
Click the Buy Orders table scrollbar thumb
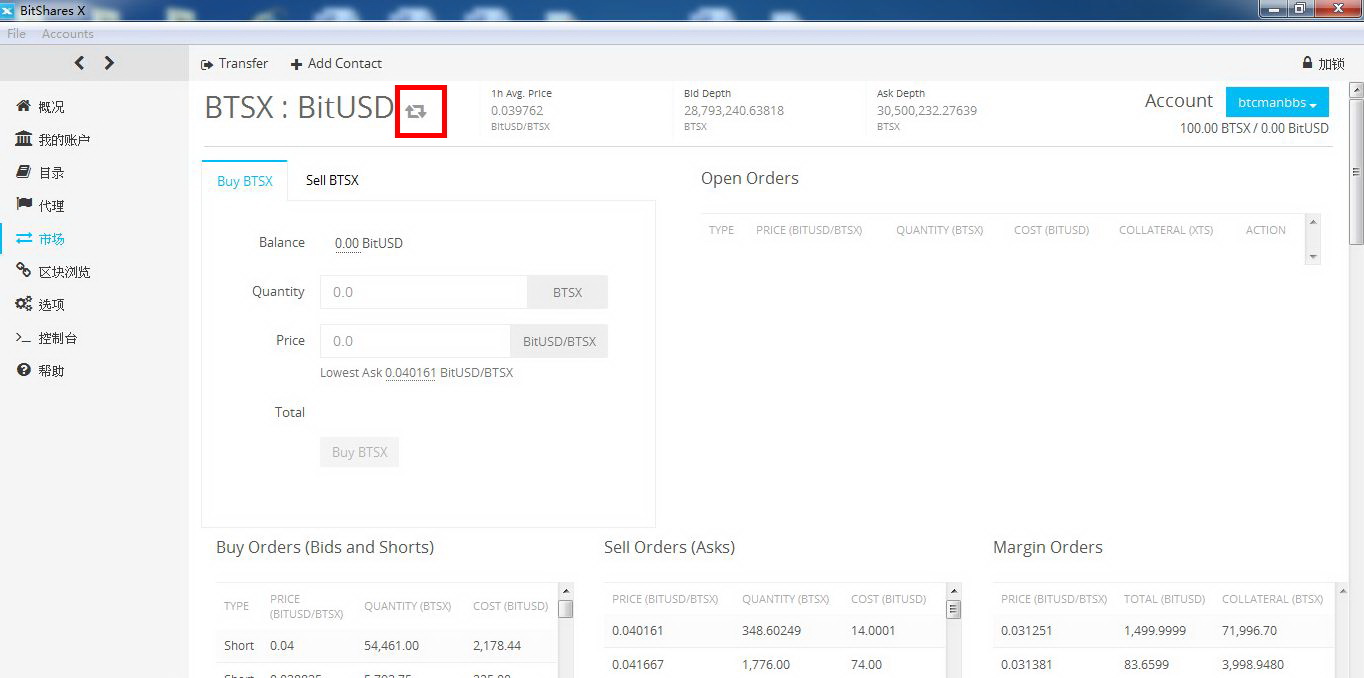566,608
